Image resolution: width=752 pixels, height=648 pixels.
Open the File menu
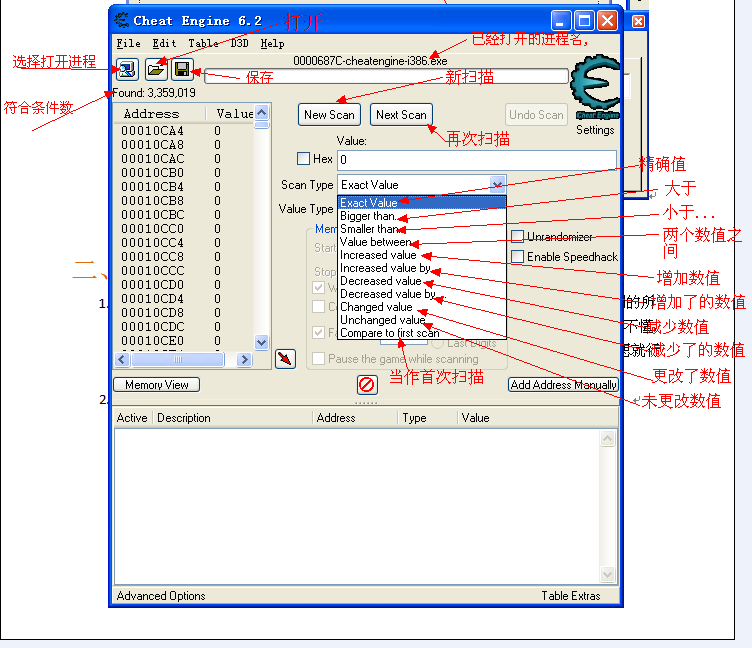pos(129,44)
